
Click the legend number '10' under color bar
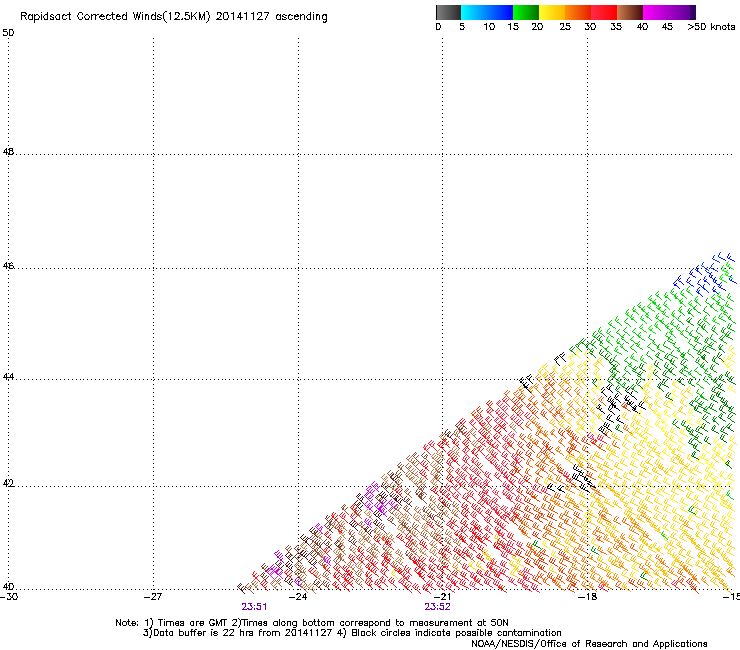click(489, 27)
